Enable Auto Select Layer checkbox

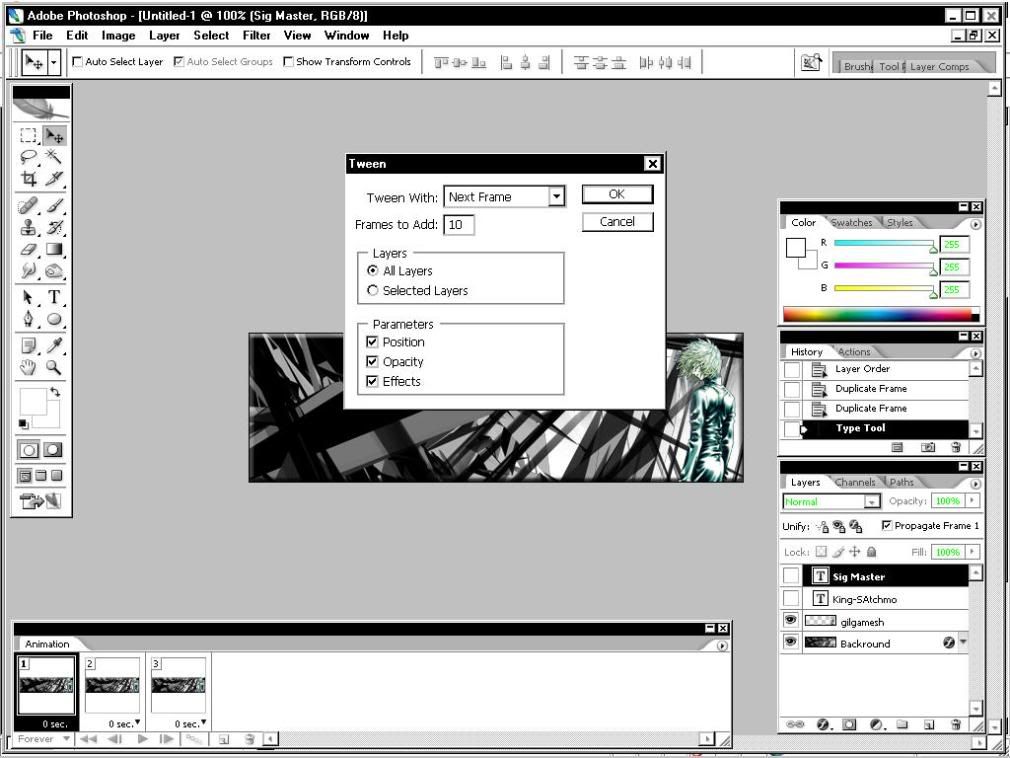78,62
